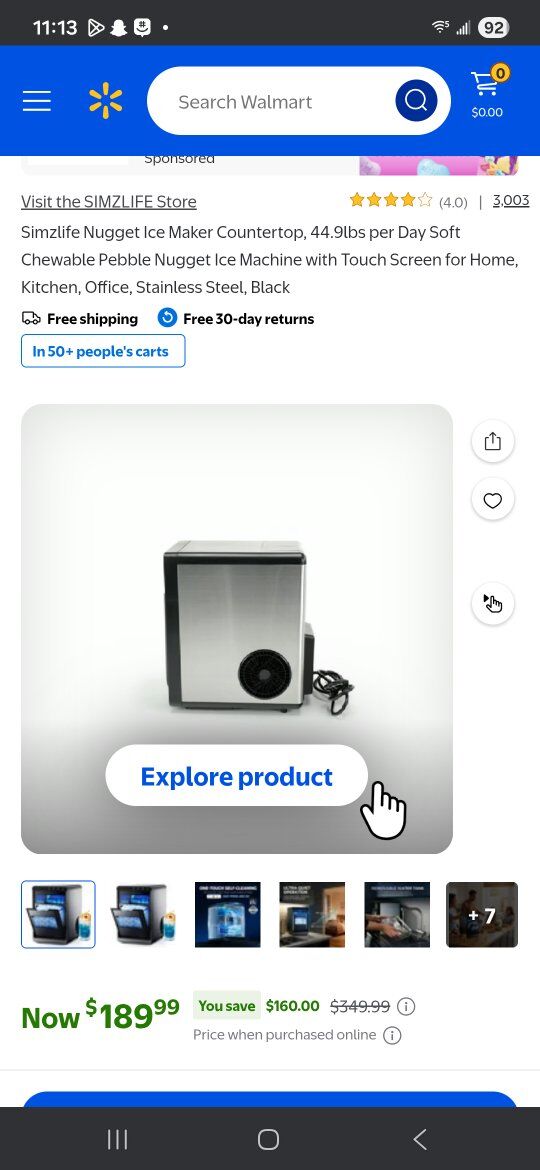Open info icon next to $349.99 price
This screenshot has height=1170, width=540.
tap(406, 1007)
